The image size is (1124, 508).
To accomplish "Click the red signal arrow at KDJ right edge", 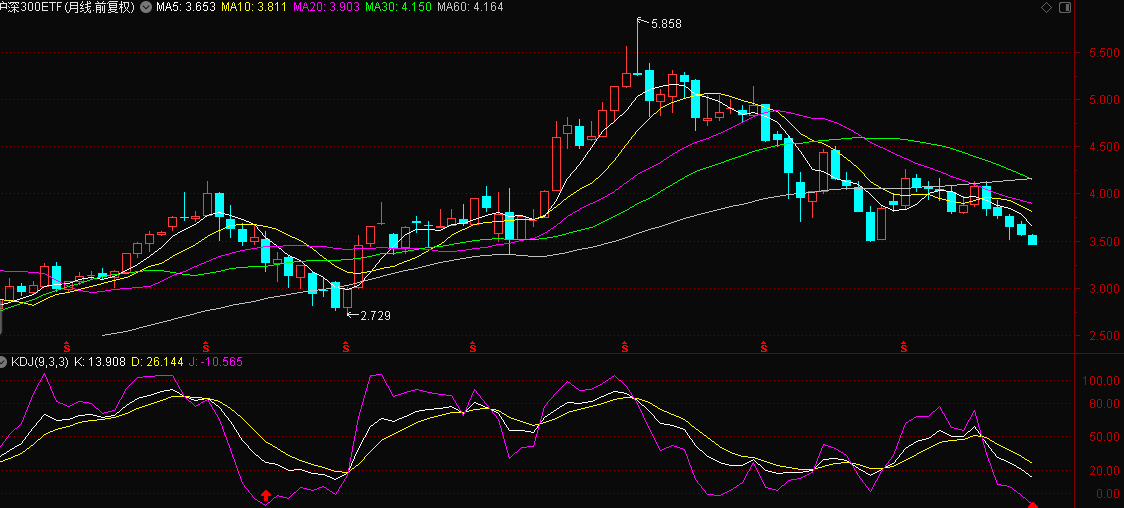I will (1033, 504).
